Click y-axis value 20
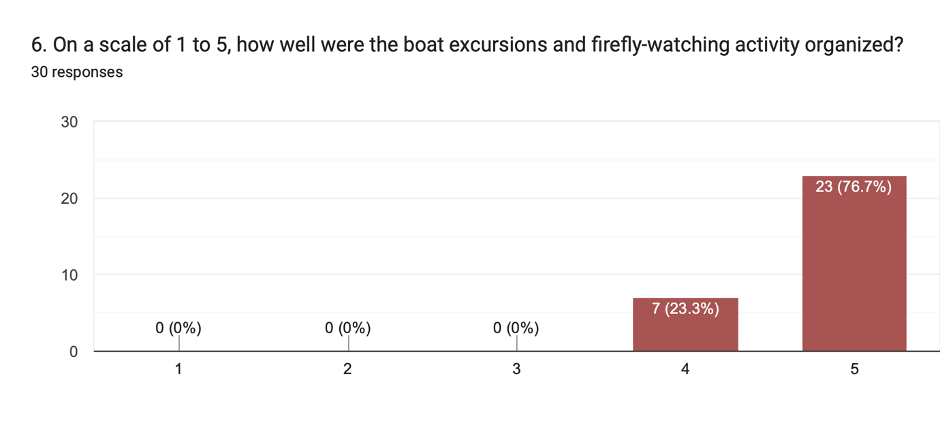This screenshot has width=941, height=447. click(x=69, y=198)
